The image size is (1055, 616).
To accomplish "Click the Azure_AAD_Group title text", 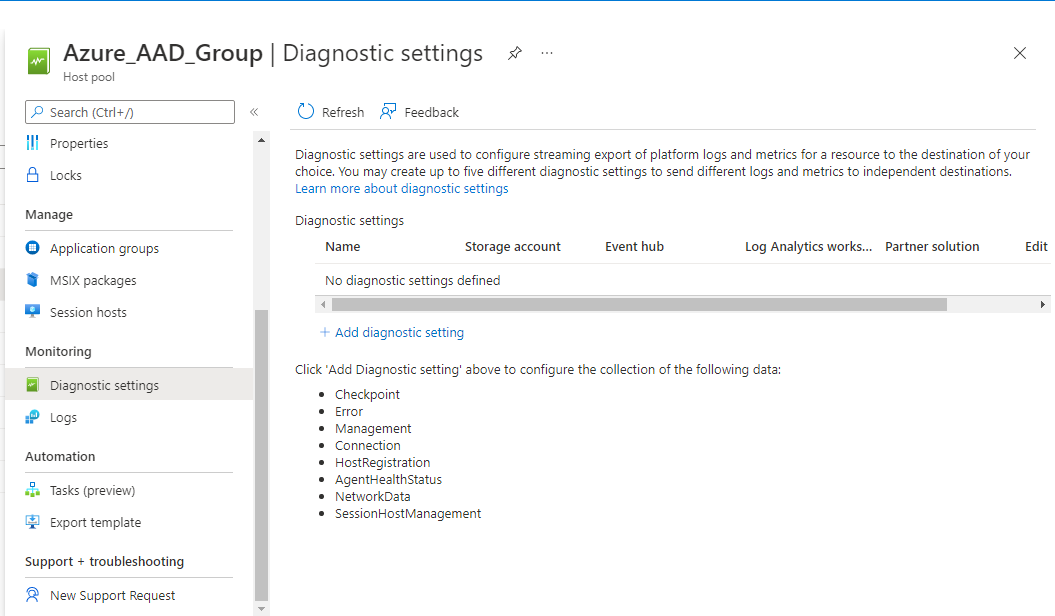I will pyautogui.click(x=163, y=53).
